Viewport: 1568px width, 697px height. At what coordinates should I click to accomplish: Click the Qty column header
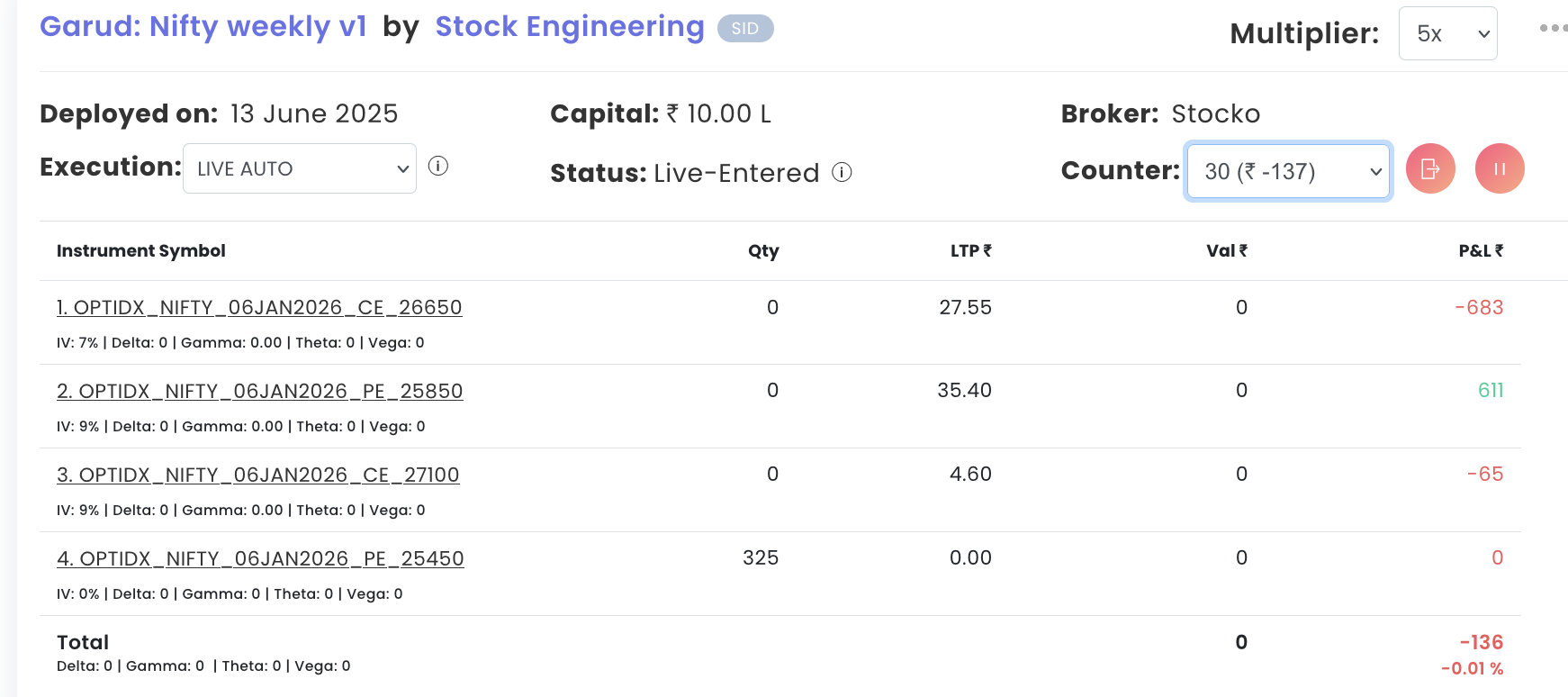[763, 251]
